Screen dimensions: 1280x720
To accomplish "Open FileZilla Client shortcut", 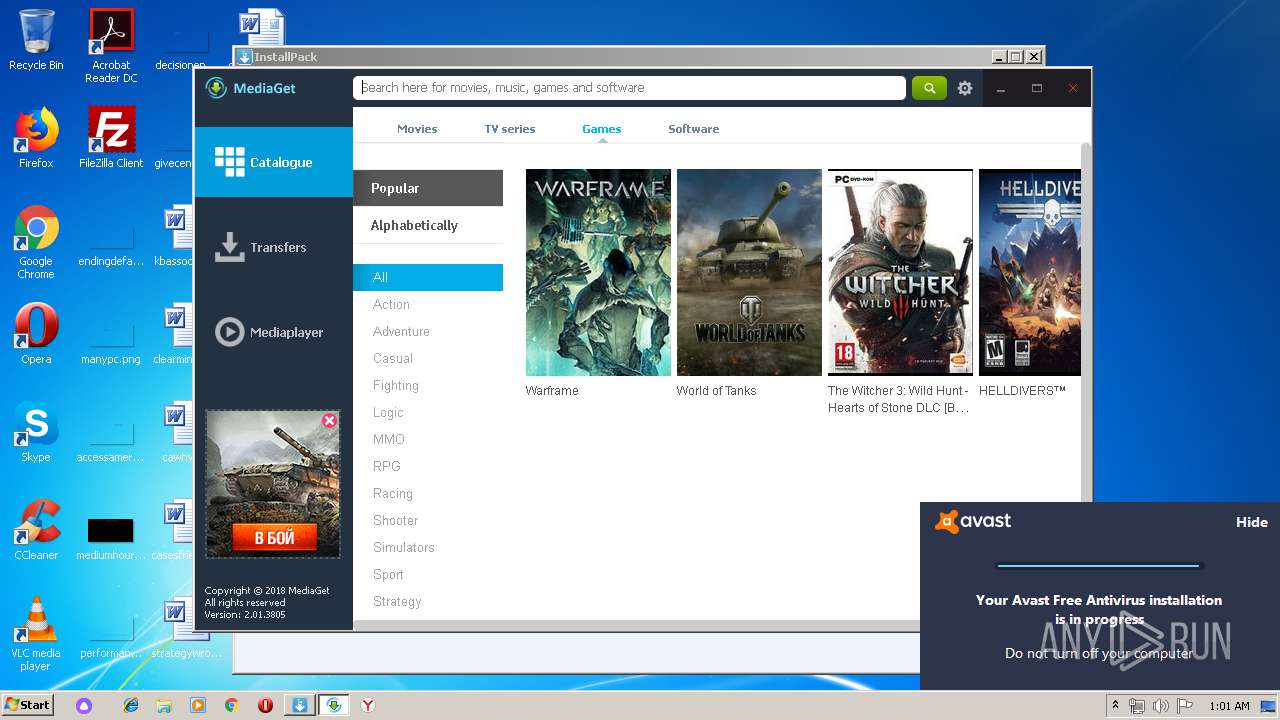I will (111, 138).
